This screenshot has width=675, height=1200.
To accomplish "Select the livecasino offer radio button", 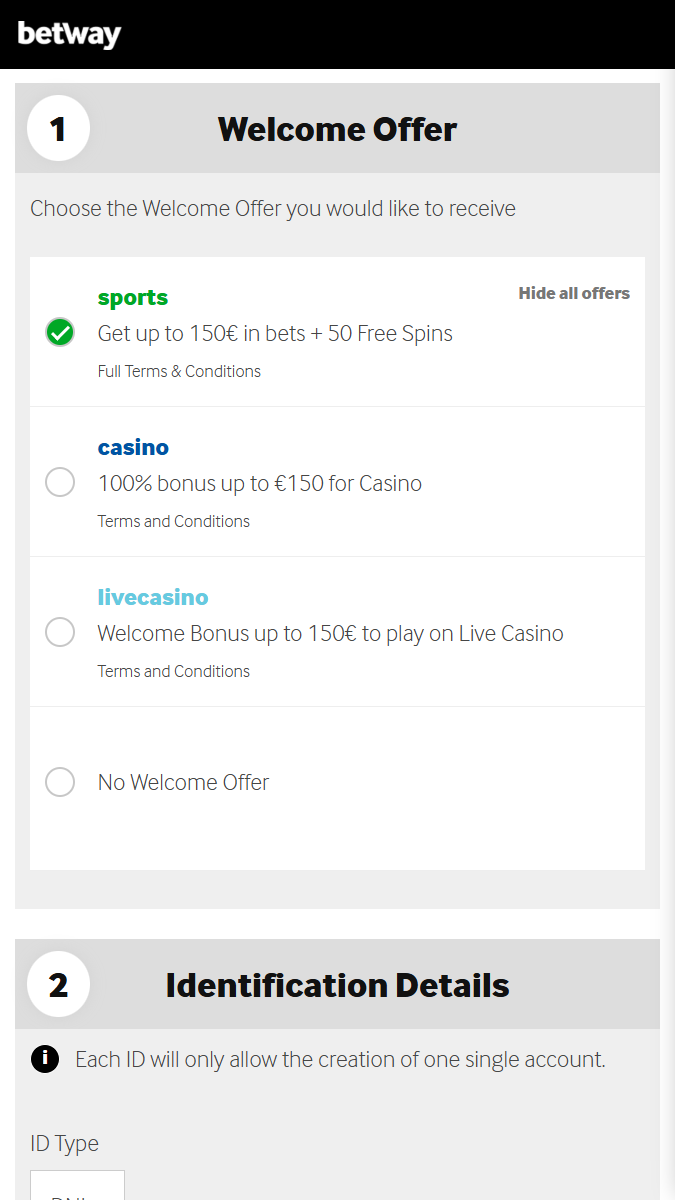I will (x=60, y=632).
